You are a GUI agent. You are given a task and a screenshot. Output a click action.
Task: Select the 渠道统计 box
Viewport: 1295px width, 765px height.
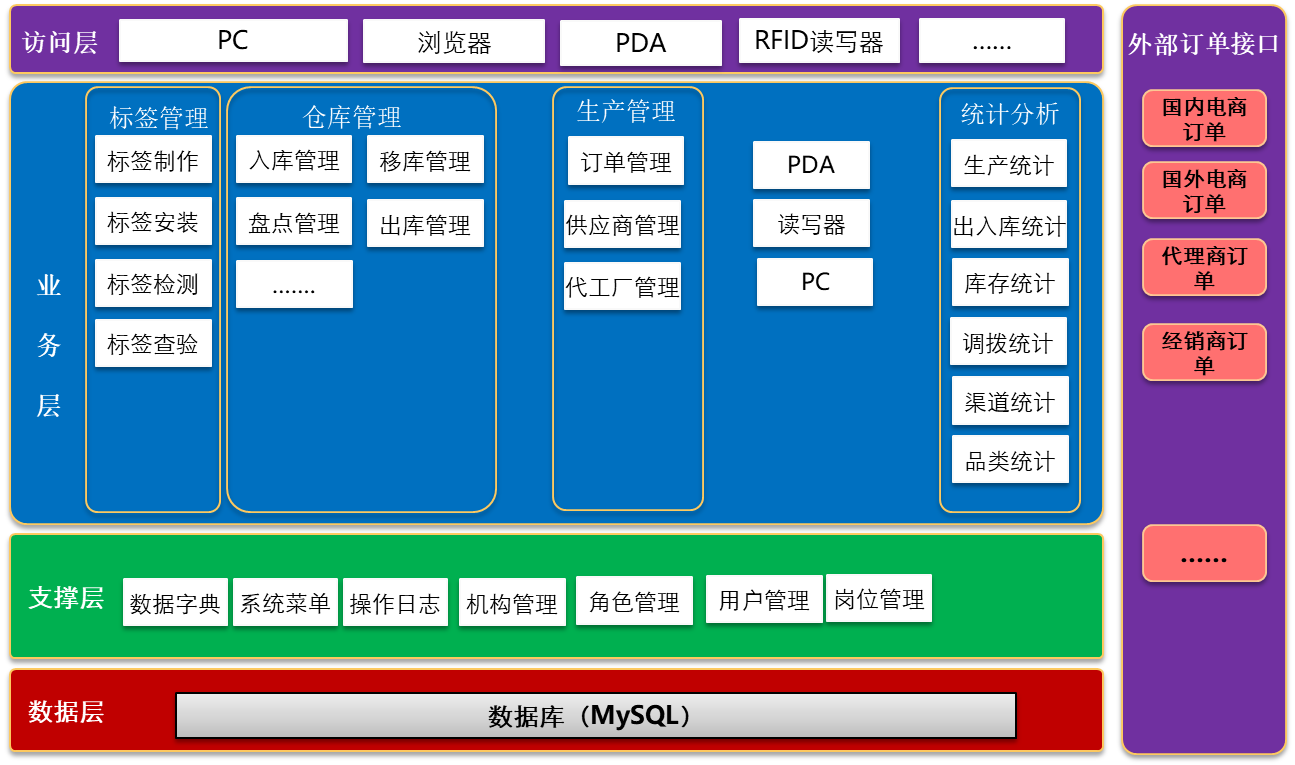(x=1010, y=400)
